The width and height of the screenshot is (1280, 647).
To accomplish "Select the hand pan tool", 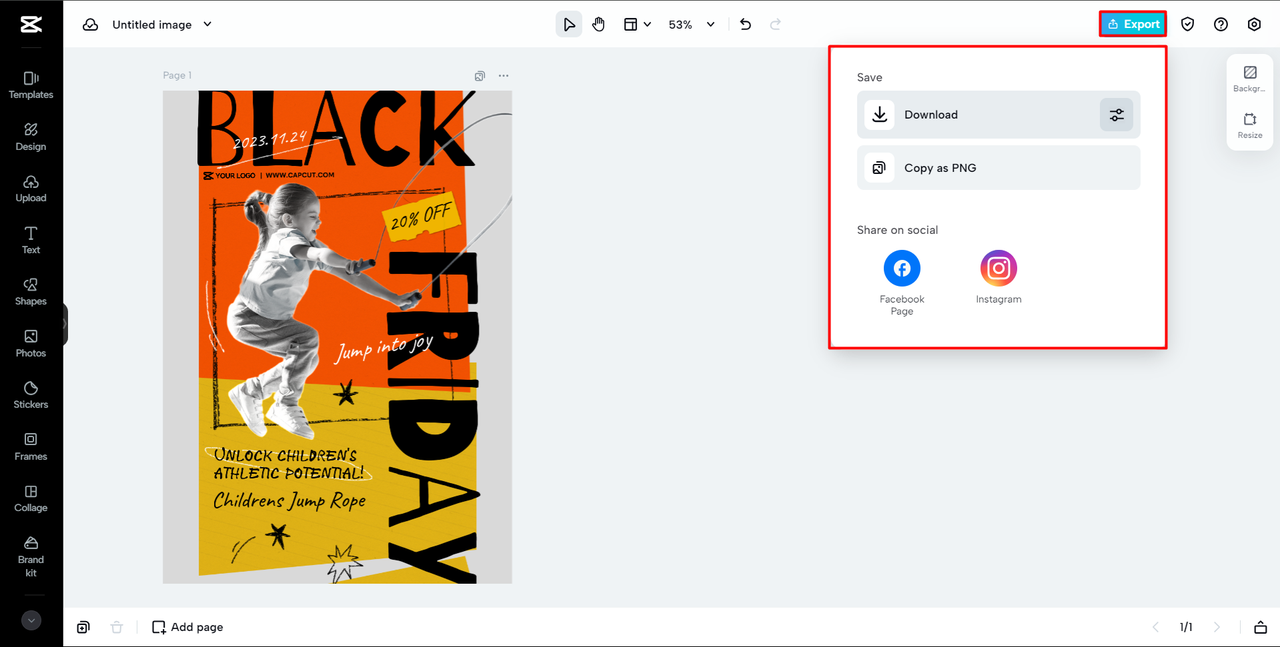I will coord(598,24).
